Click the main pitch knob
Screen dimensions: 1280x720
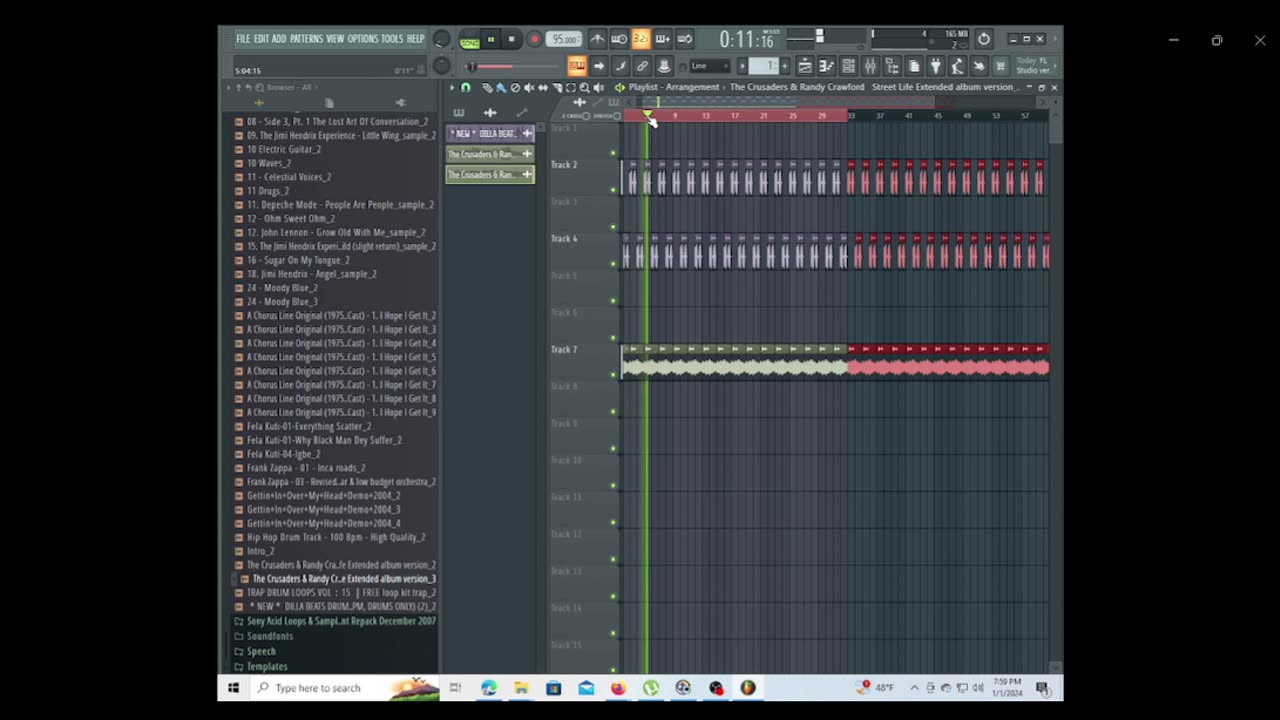click(x=441, y=66)
